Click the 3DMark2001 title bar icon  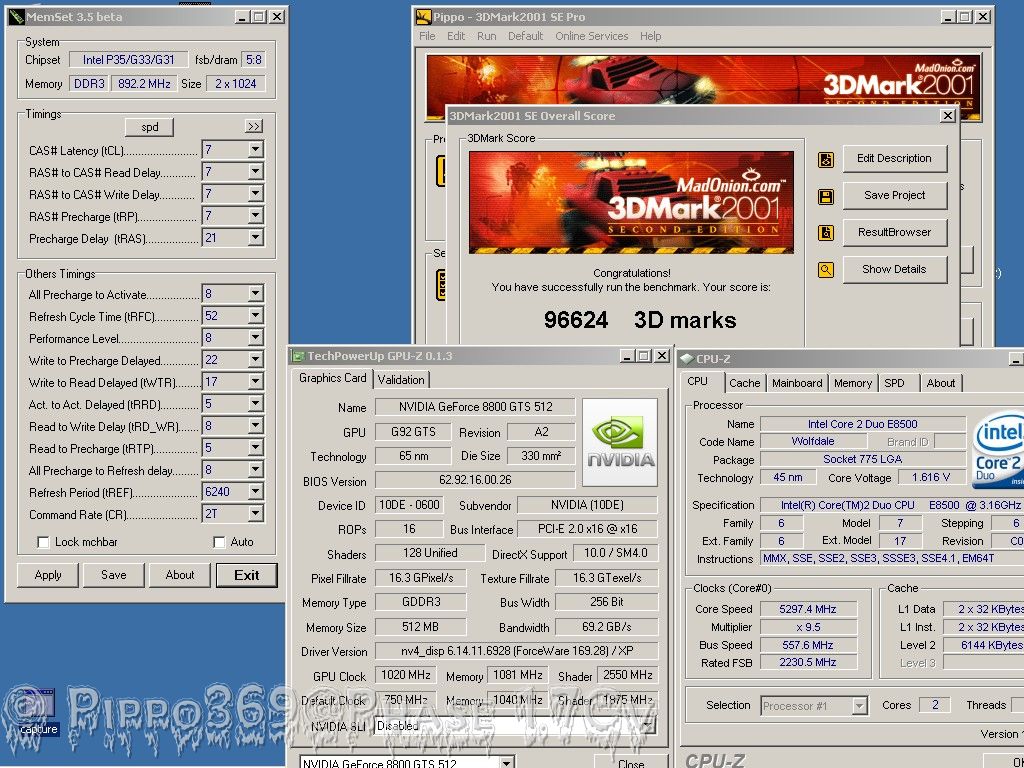point(424,17)
